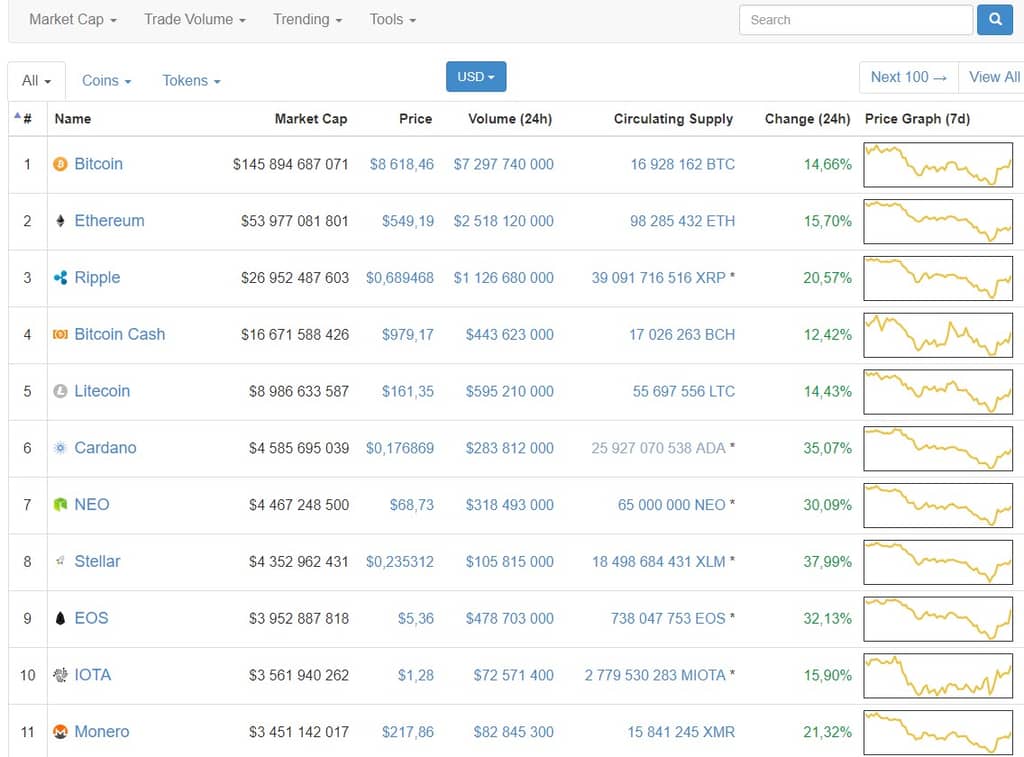Screen dimensions: 1024x757
Task: Open IOTA 7-day price graph
Action: click(x=938, y=675)
